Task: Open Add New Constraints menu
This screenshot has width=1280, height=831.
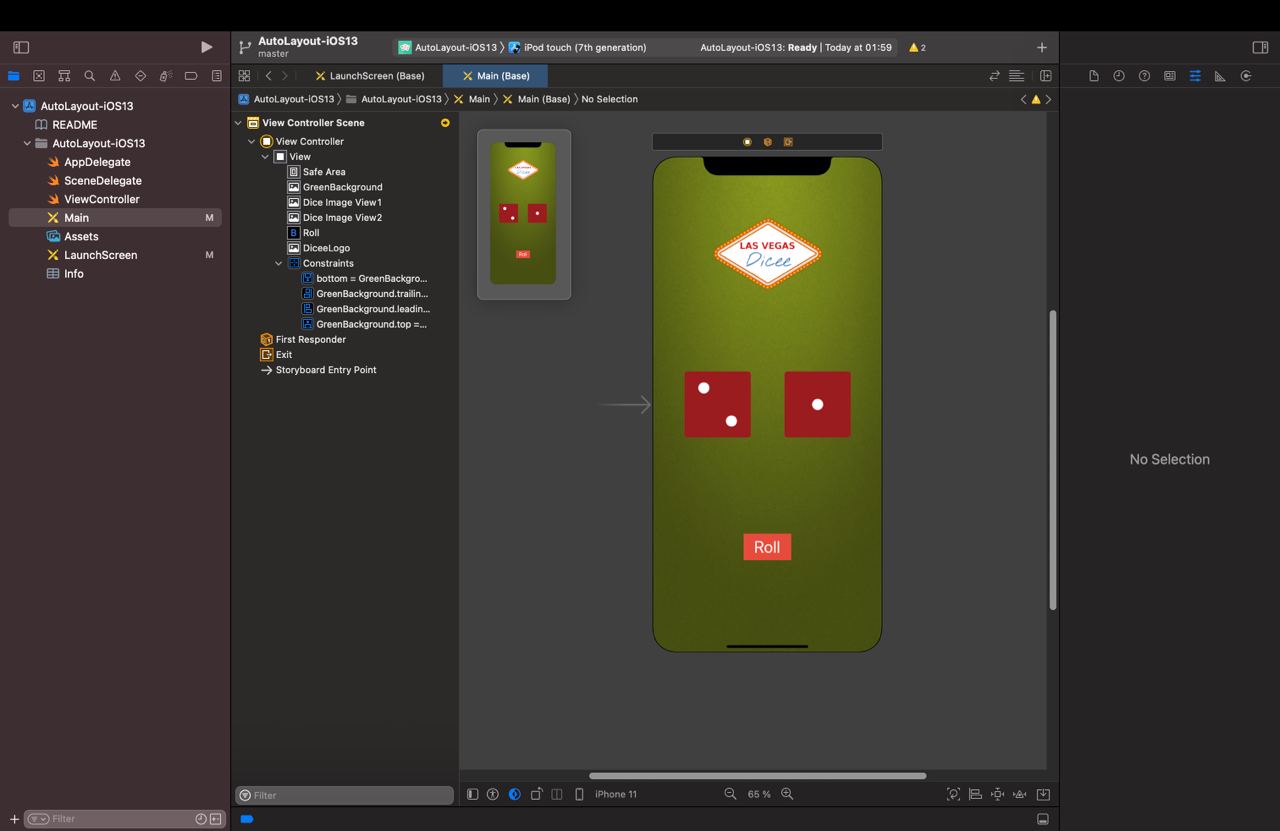Action: (x=997, y=794)
